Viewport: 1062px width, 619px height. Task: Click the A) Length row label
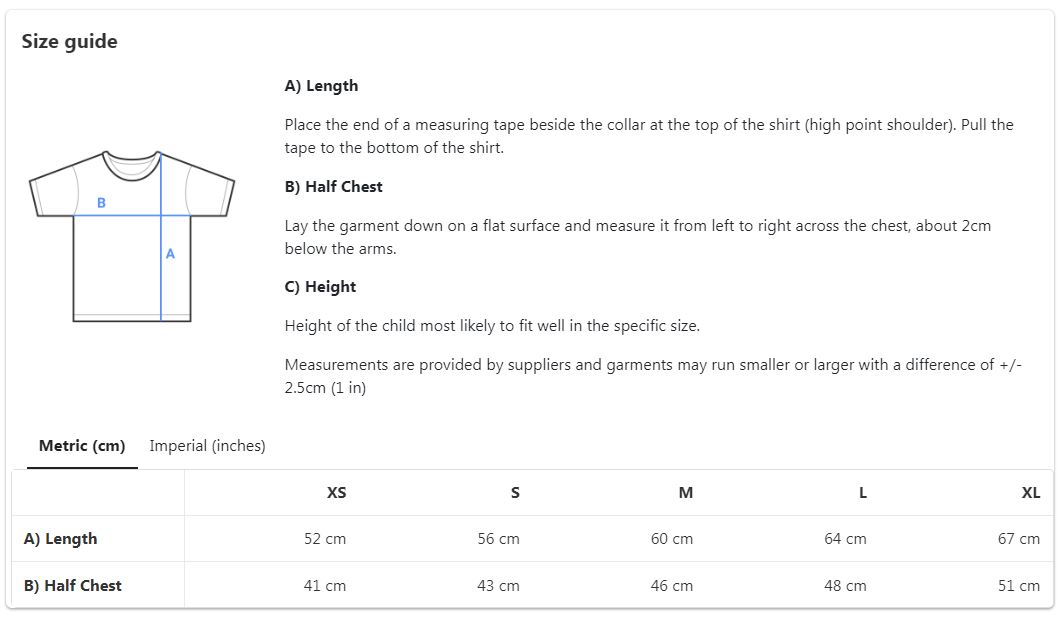[60, 538]
